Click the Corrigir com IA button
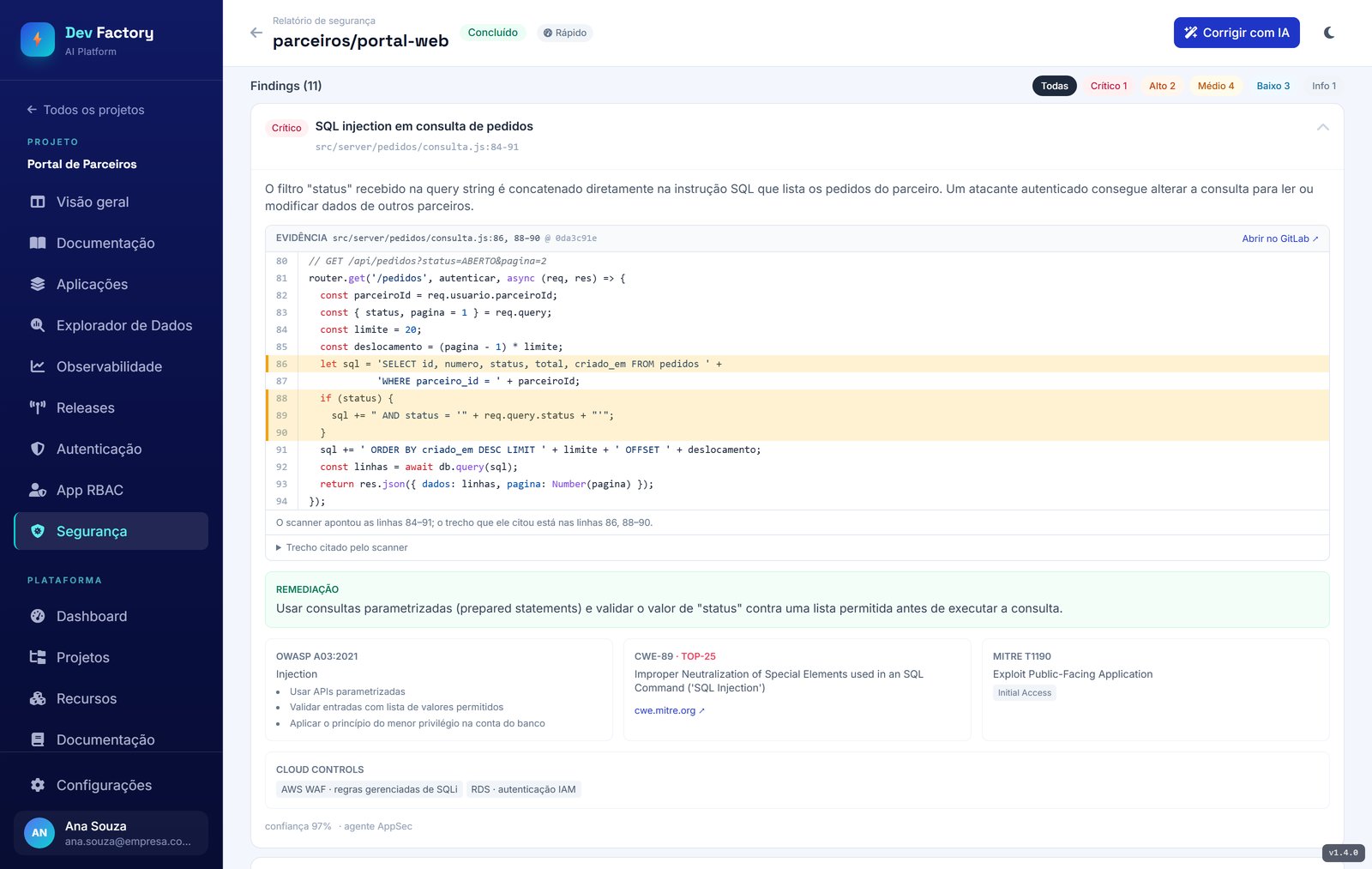The image size is (1372, 869). pos(1237,33)
